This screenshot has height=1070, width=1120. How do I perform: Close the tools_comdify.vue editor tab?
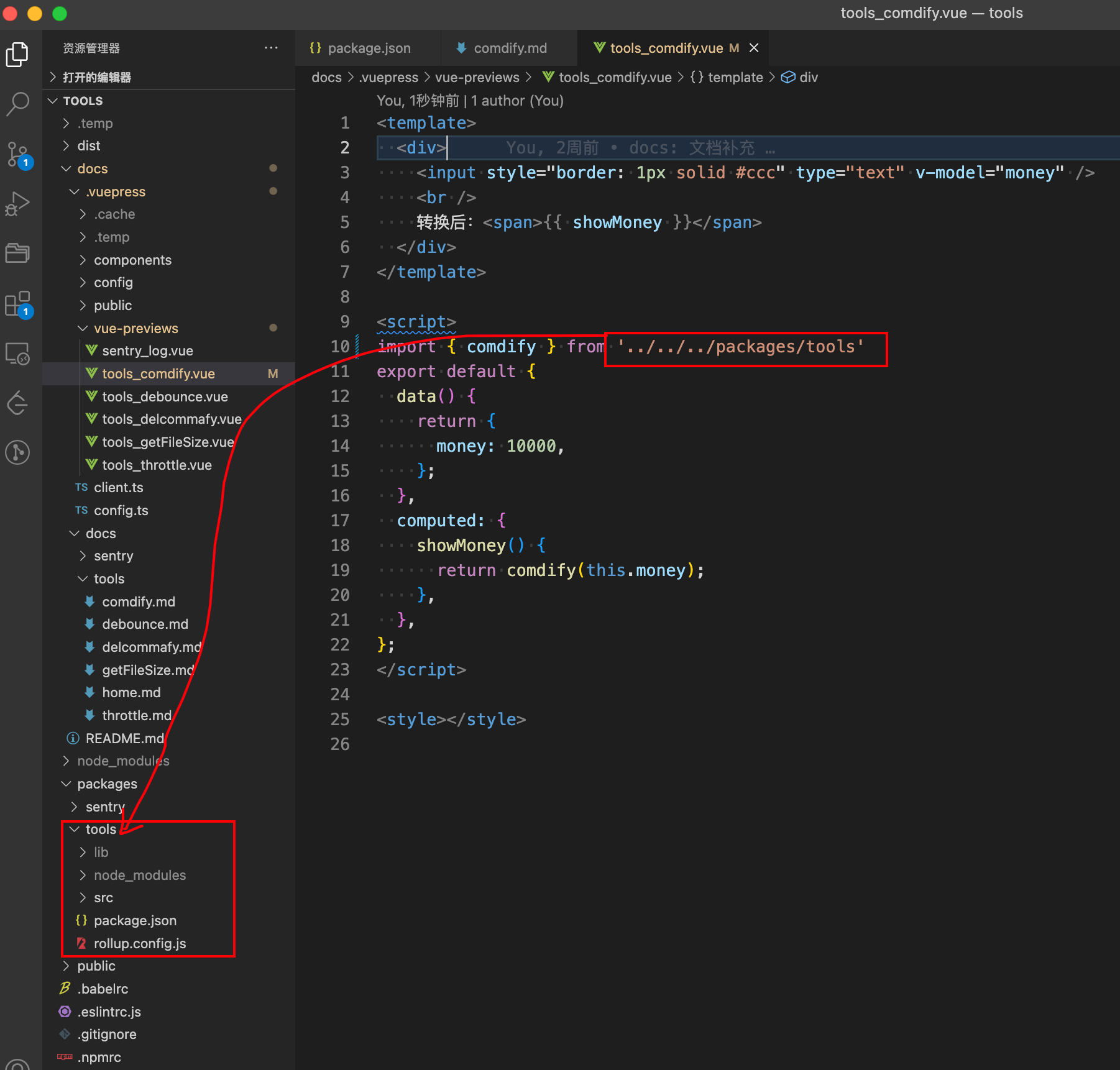tap(754, 48)
